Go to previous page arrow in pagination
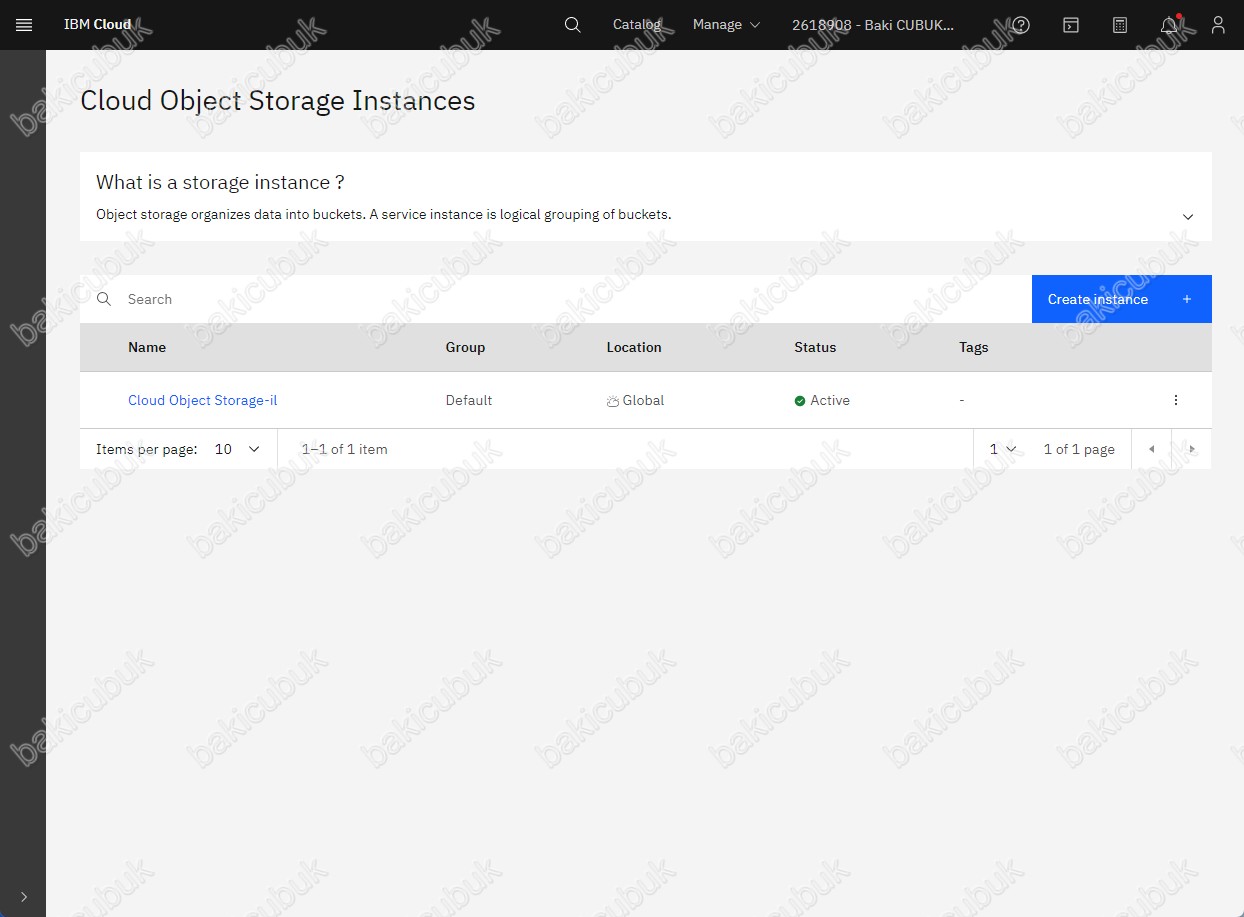 pos(1151,449)
